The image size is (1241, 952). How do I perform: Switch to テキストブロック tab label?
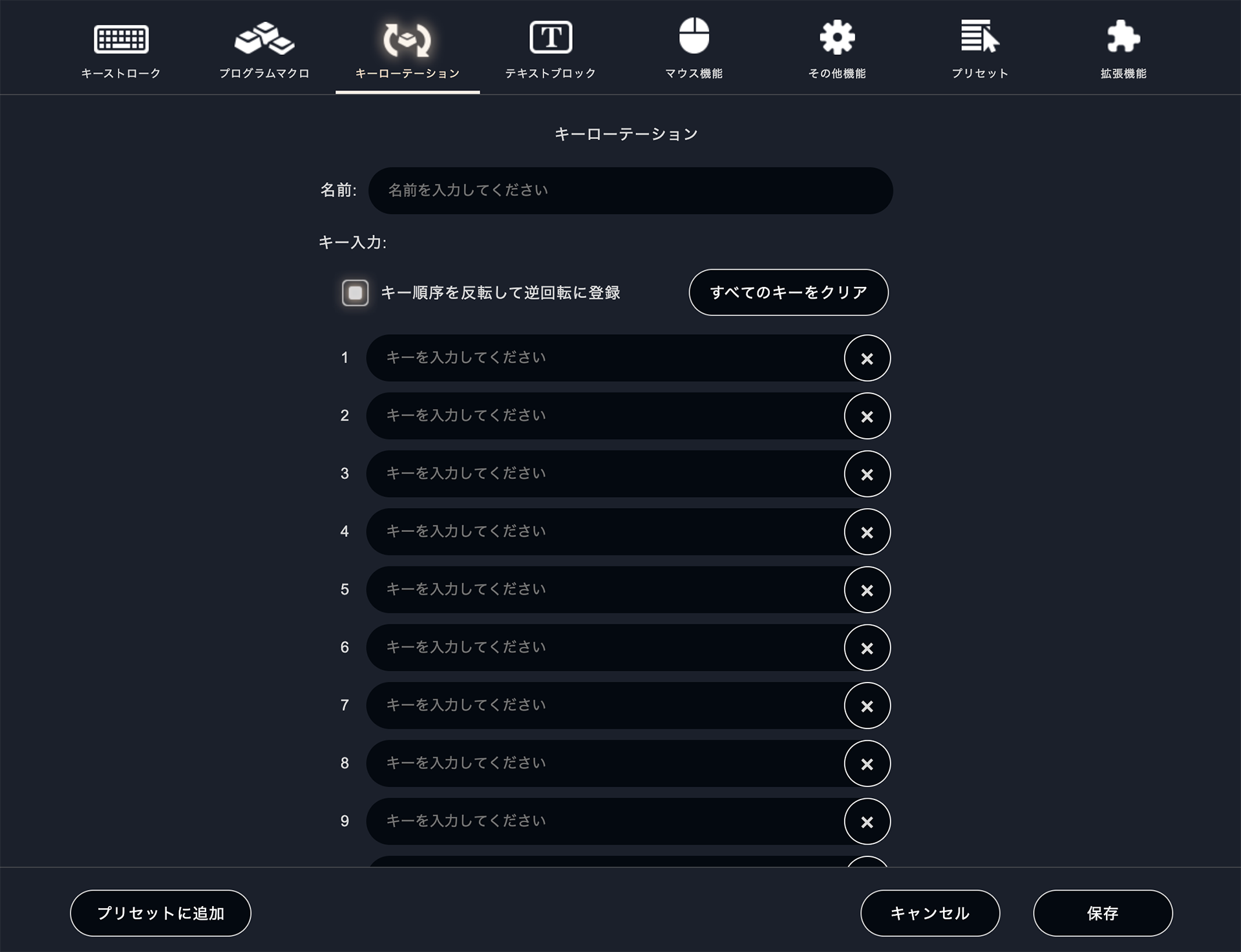[551, 74]
